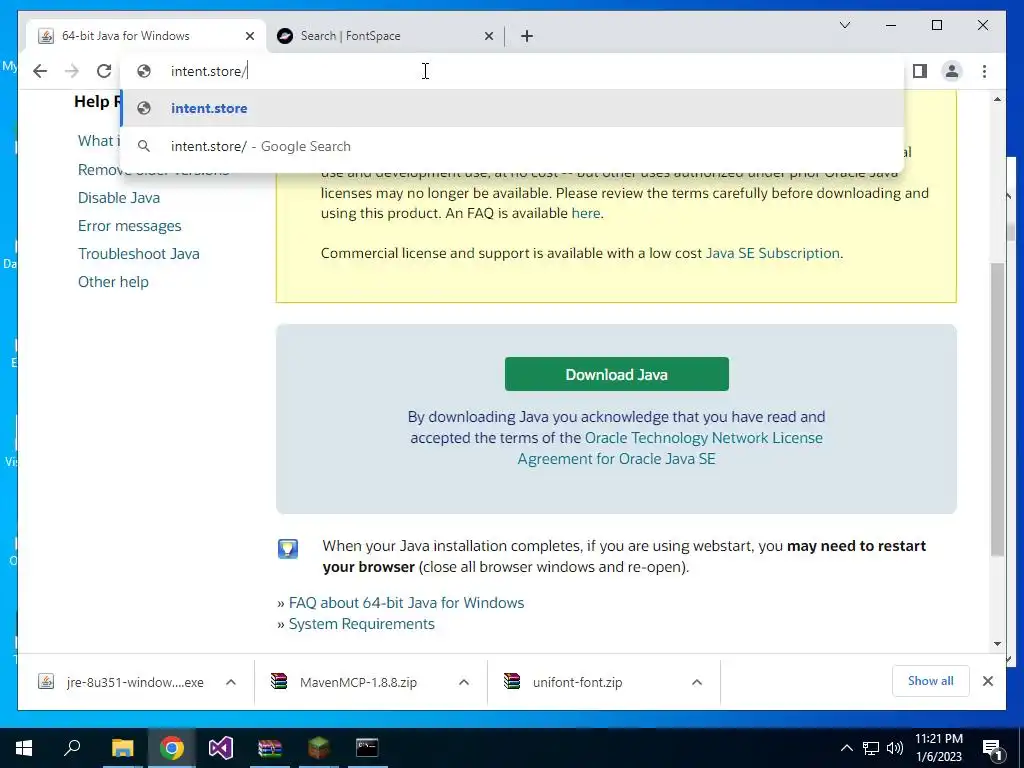Open FAQ about 64-bit Java for Windows
This screenshot has width=1024, height=768.
pos(406,603)
